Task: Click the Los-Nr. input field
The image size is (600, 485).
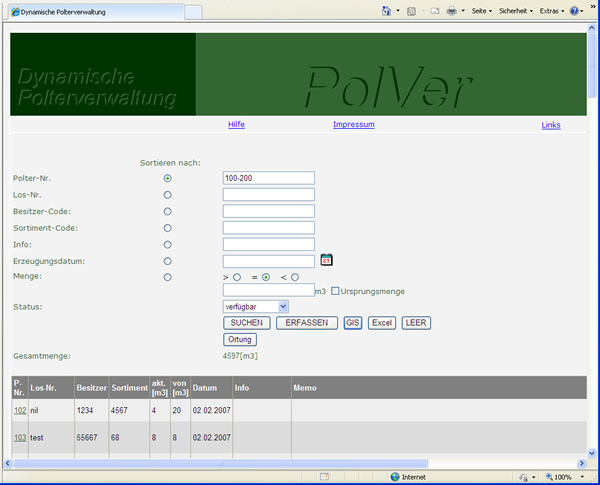Action: pyautogui.click(x=269, y=194)
